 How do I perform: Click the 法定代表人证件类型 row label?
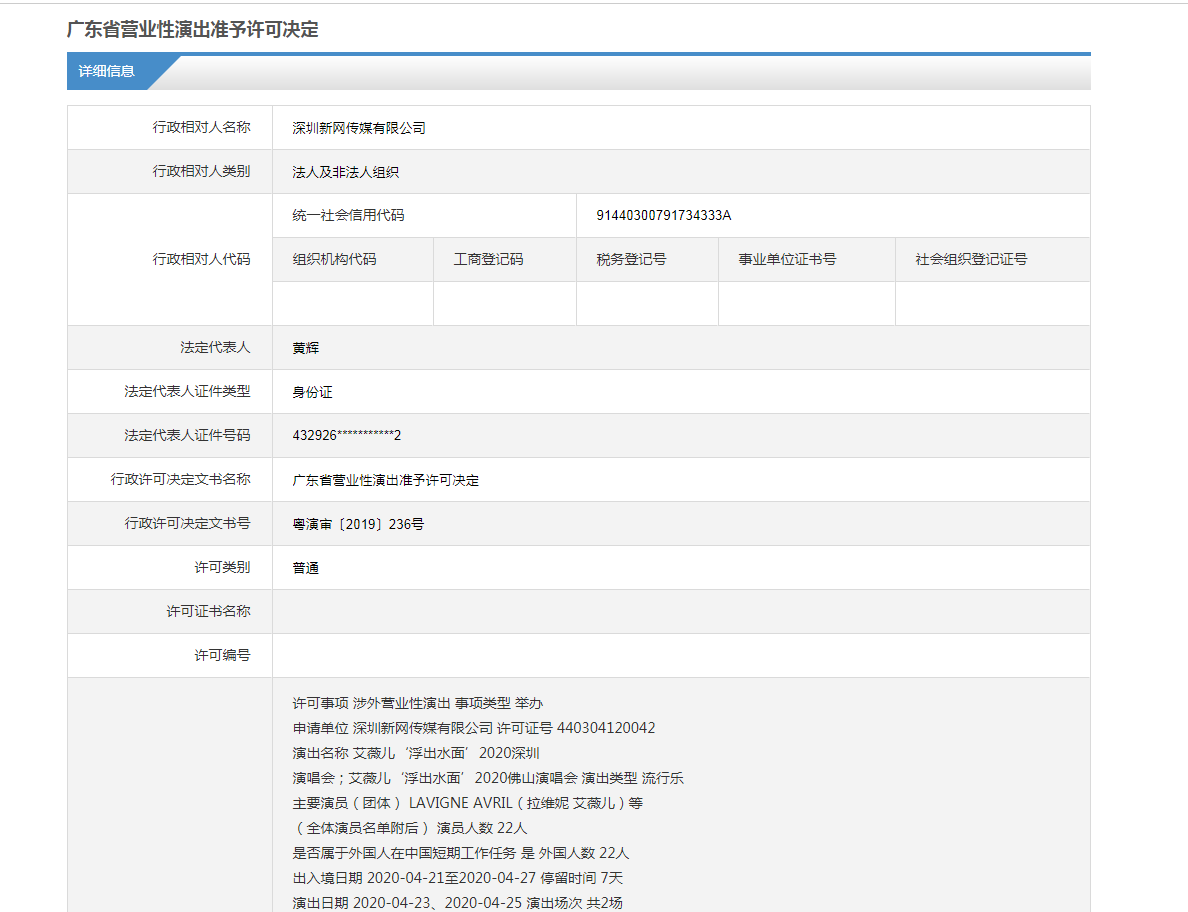(187, 392)
